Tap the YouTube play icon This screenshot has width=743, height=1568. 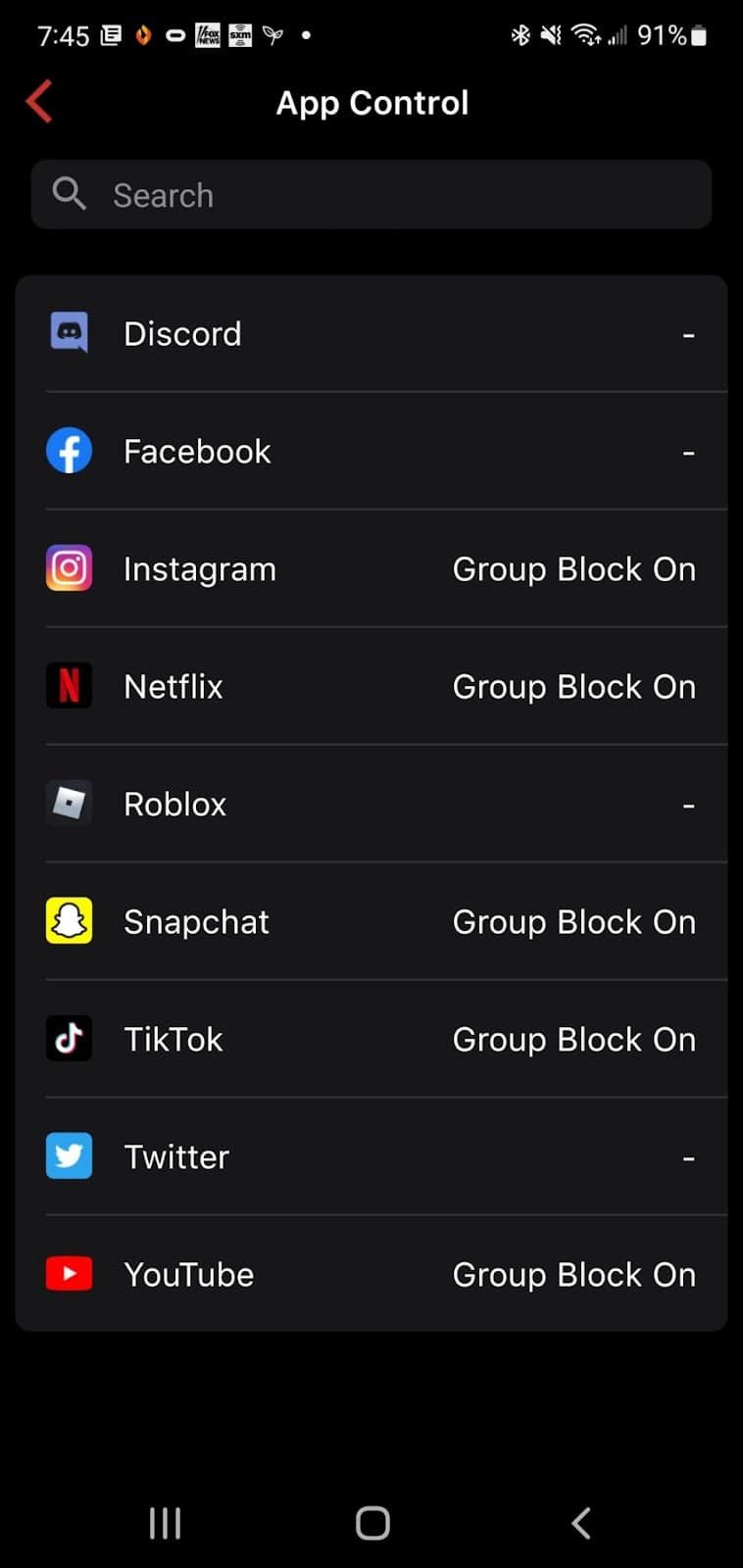click(69, 1274)
